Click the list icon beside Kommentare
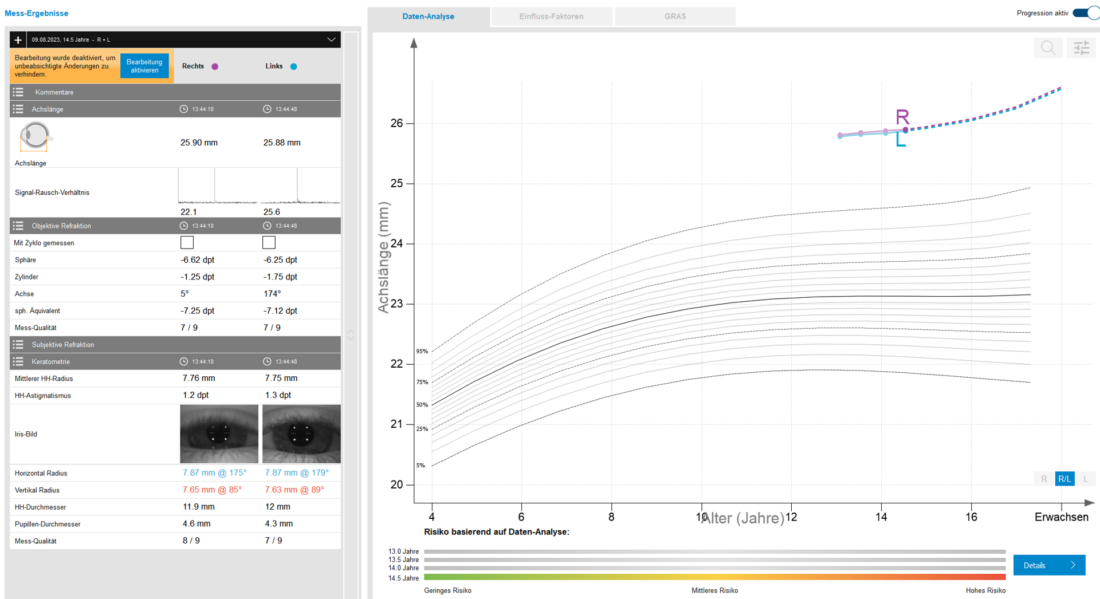The height and width of the screenshot is (599, 1100). click(18, 91)
